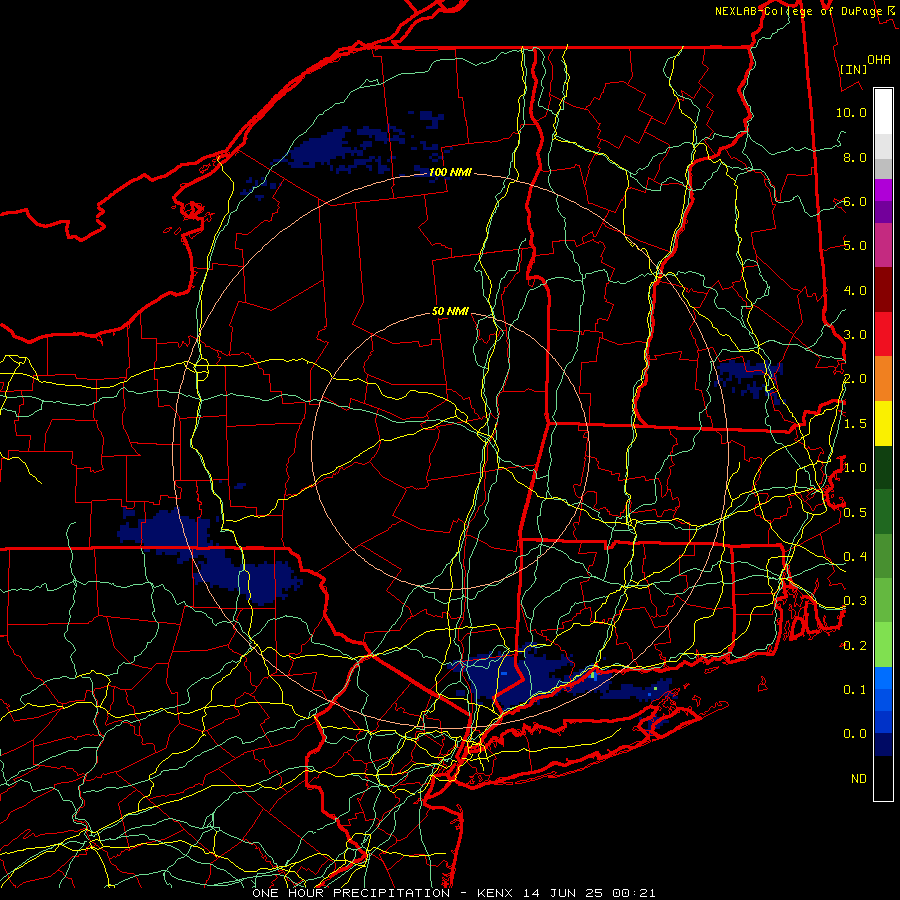The height and width of the screenshot is (900, 900).
Task: Click the 0.3 legend value
Action: [x=855, y=601]
